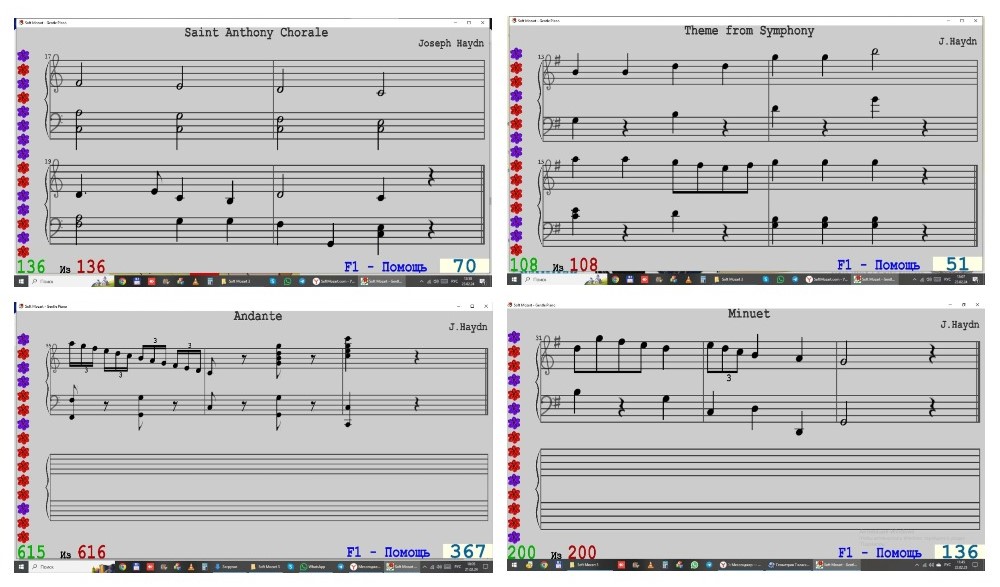Click 'J.Haydn' in Theme from Symphony window
This screenshot has height=587, width=1000.
click(x=958, y=41)
